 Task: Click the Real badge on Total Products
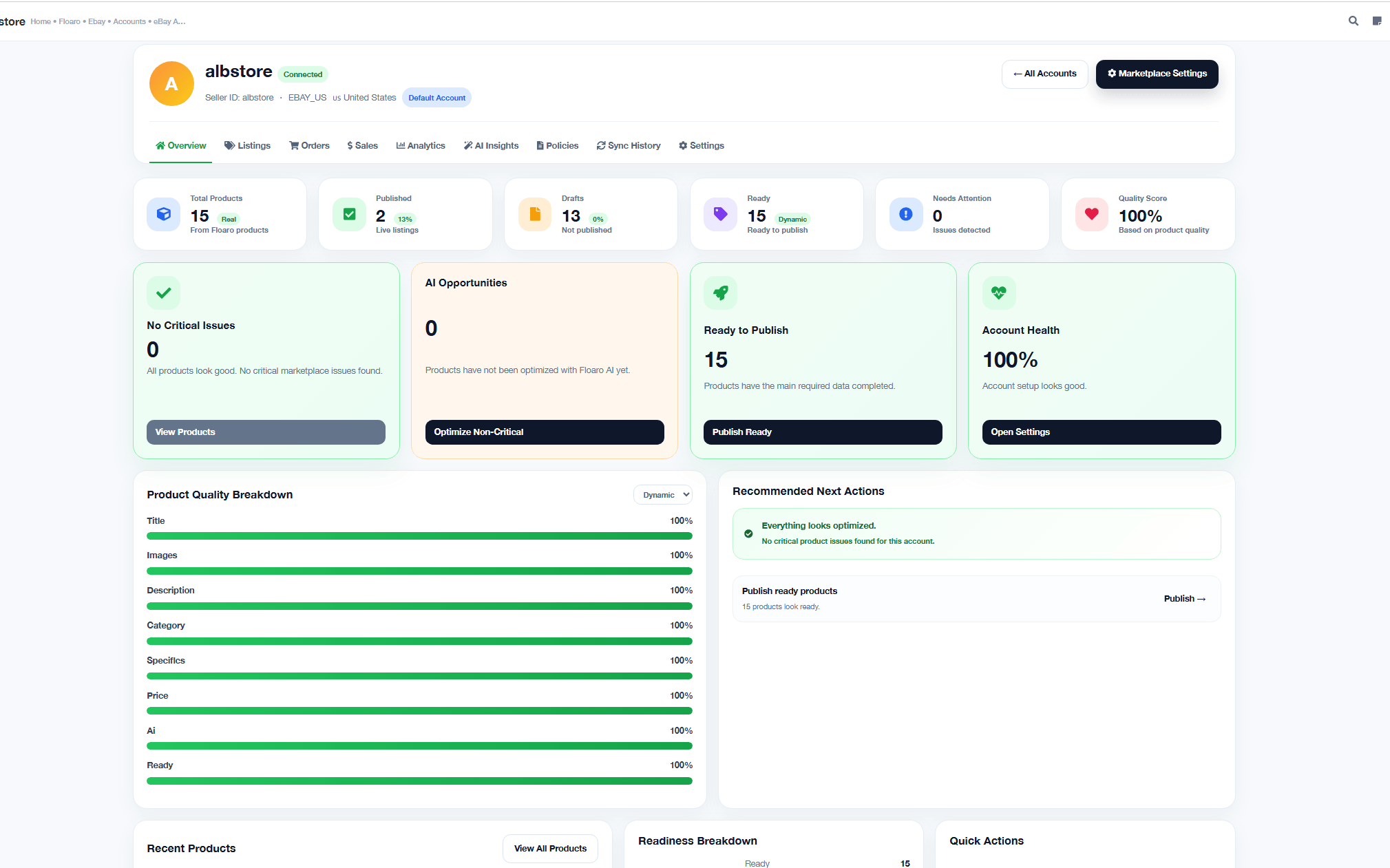[x=229, y=219]
